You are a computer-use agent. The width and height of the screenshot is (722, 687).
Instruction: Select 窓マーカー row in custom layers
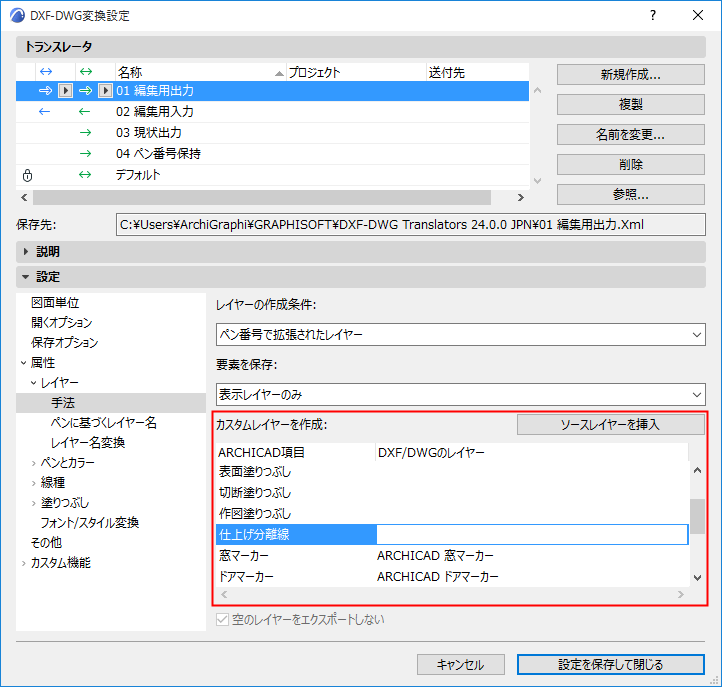(x=452, y=556)
